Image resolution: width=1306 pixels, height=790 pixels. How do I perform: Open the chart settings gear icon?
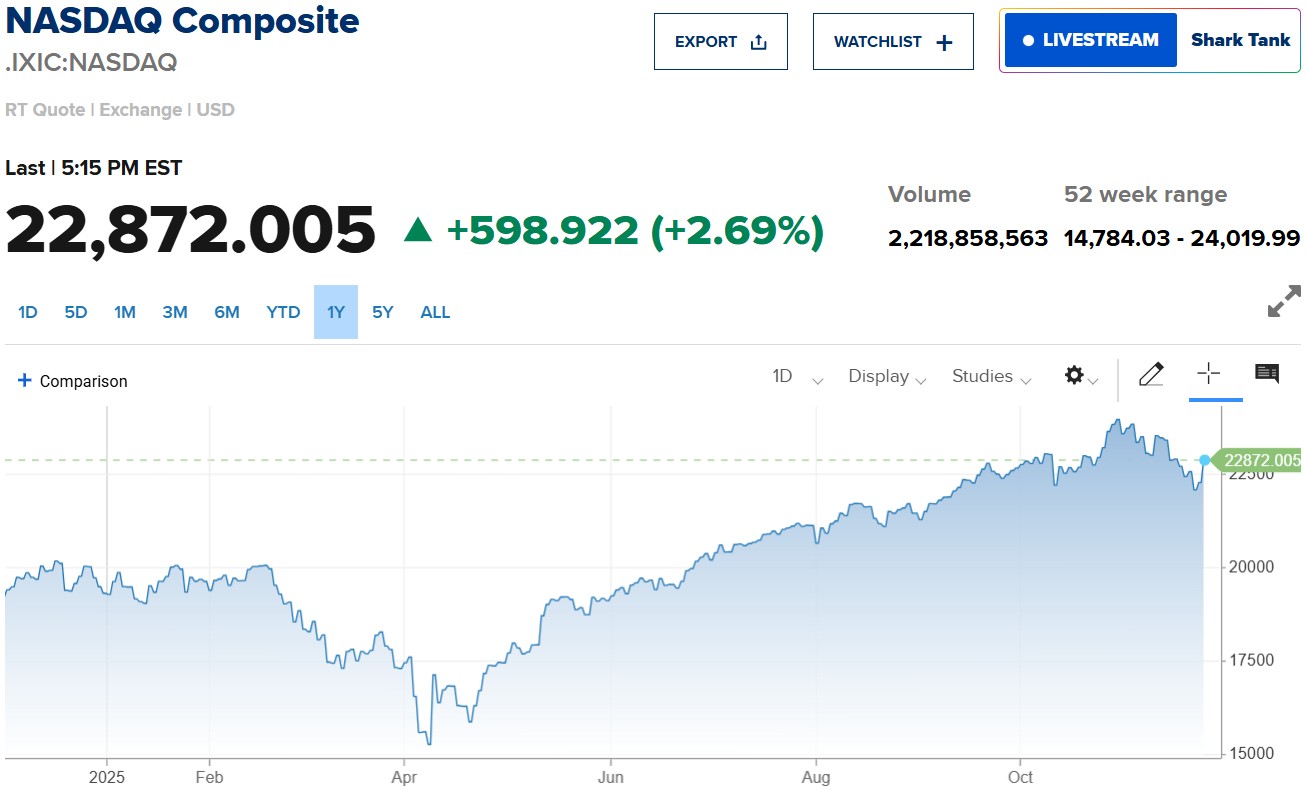coord(1075,375)
